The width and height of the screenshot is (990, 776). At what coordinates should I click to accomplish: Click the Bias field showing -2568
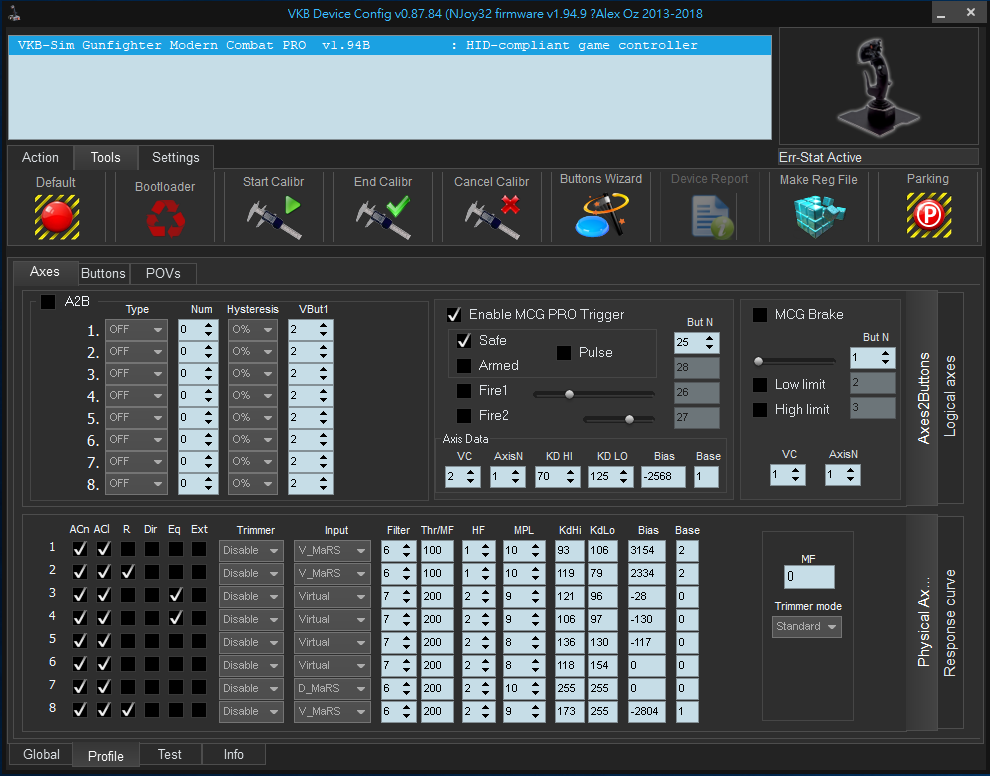tap(663, 478)
